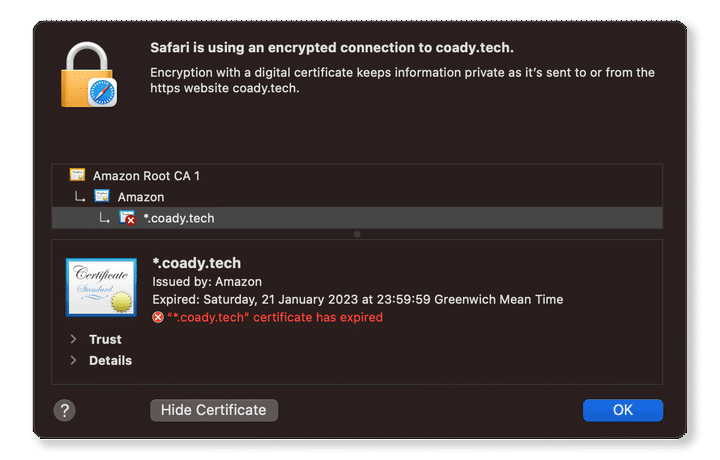Click the Expired date line text
This screenshot has width=720, height=460.
[x=358, y=299]
